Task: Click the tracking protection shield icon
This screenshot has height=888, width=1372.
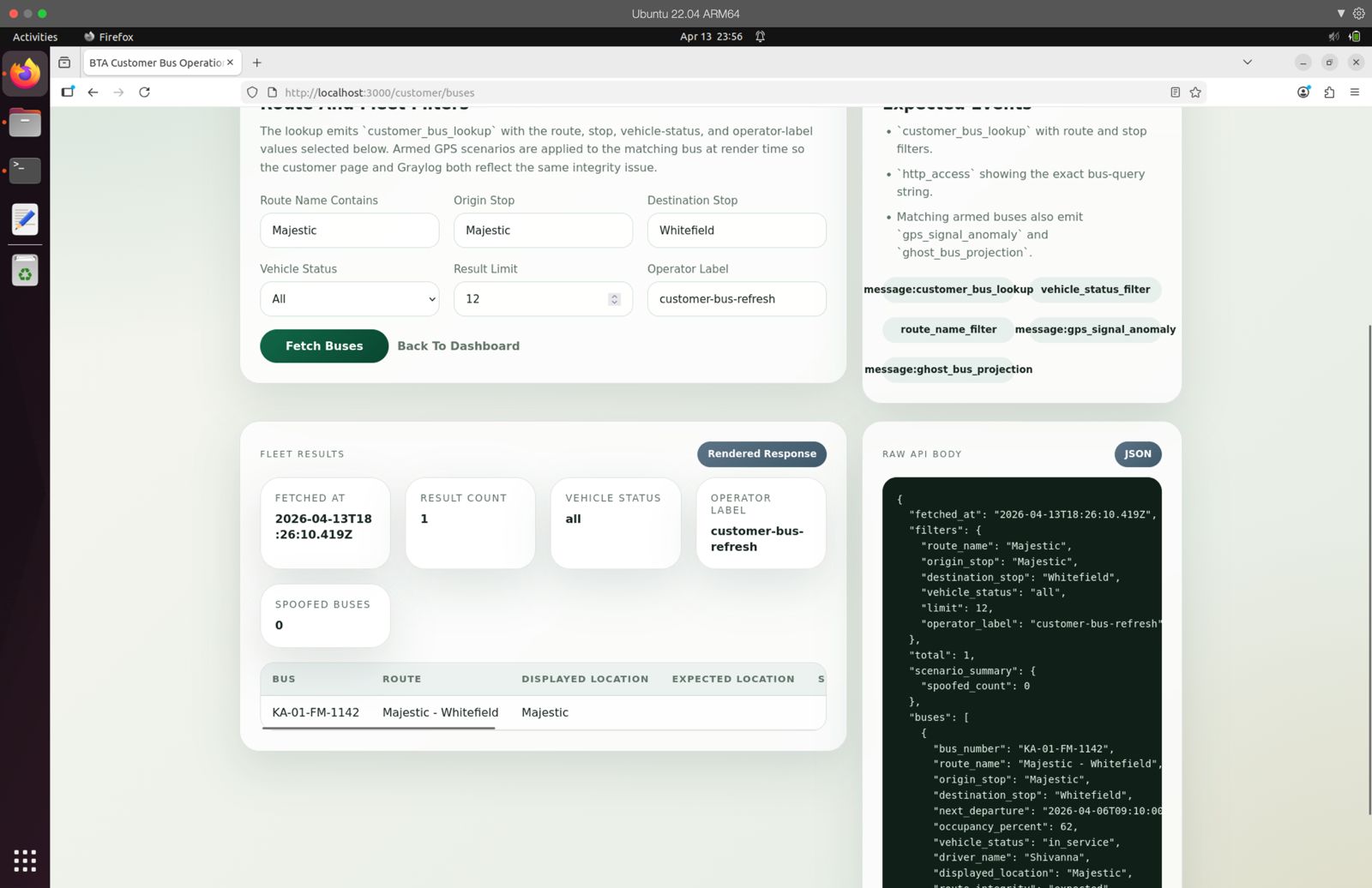Action: 252,93
